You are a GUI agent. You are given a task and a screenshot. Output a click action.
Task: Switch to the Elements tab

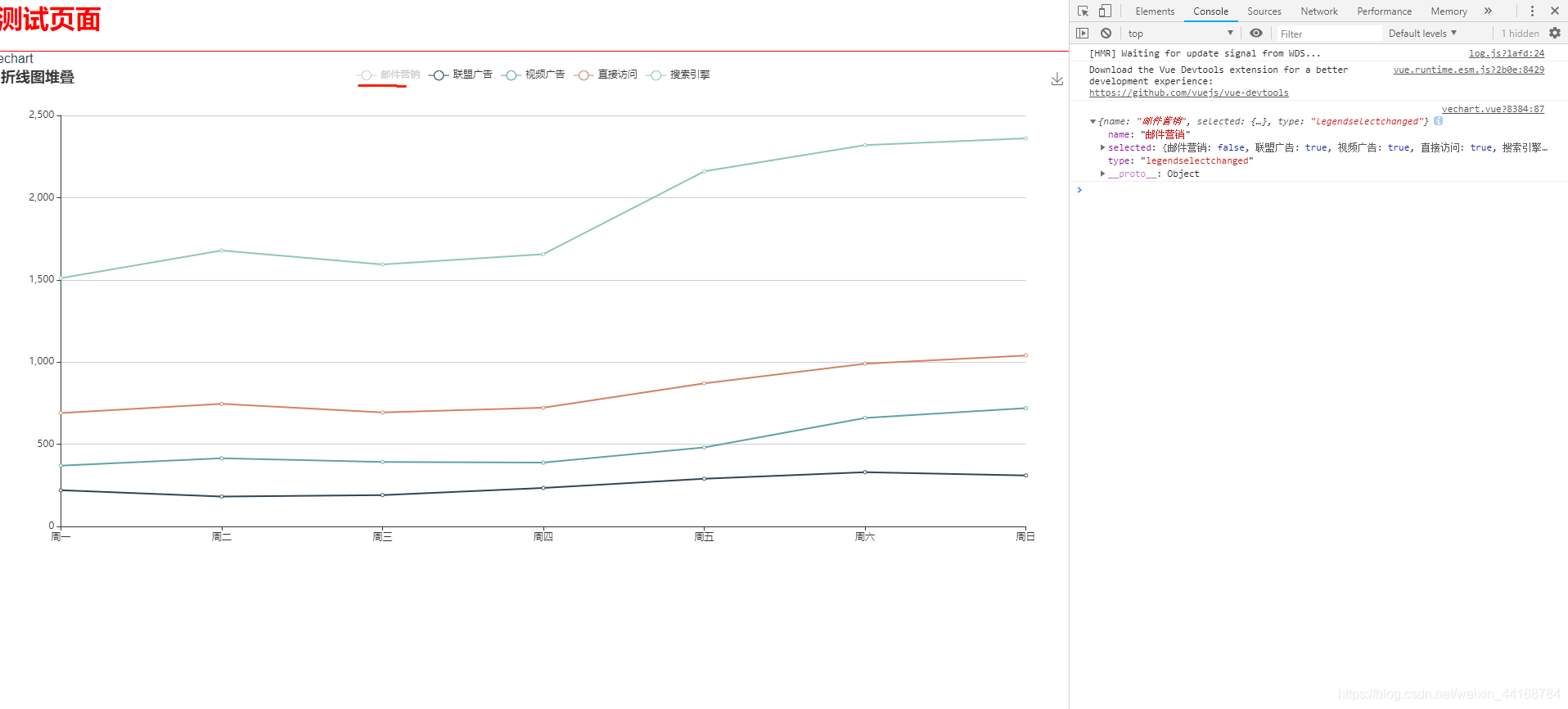click(1155, 11)
